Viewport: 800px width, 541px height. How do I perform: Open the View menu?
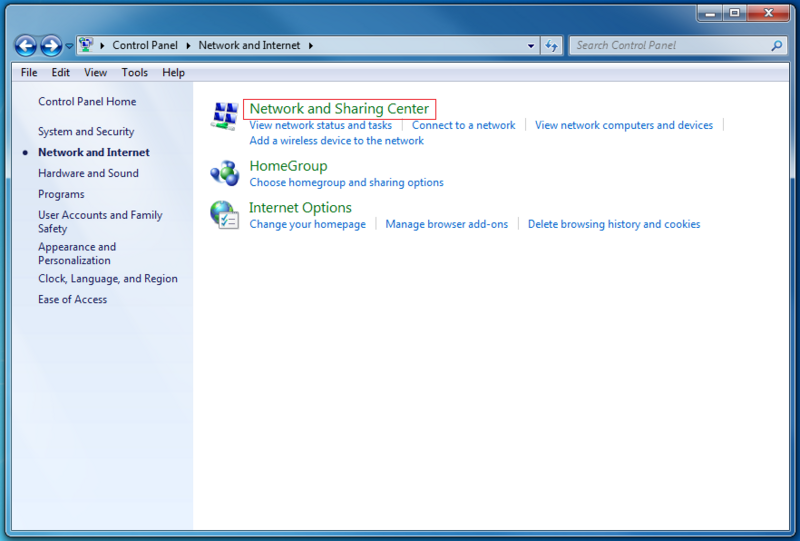coord(95,72)
